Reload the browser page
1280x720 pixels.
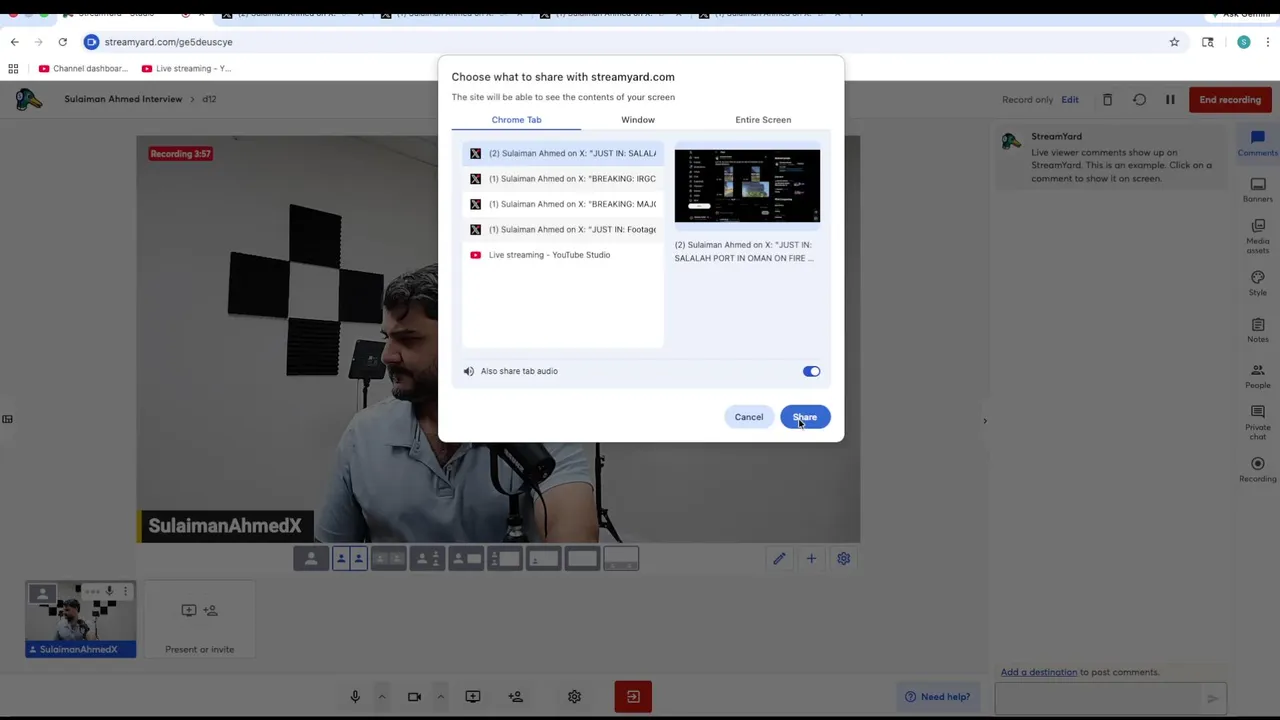(62, 42)
